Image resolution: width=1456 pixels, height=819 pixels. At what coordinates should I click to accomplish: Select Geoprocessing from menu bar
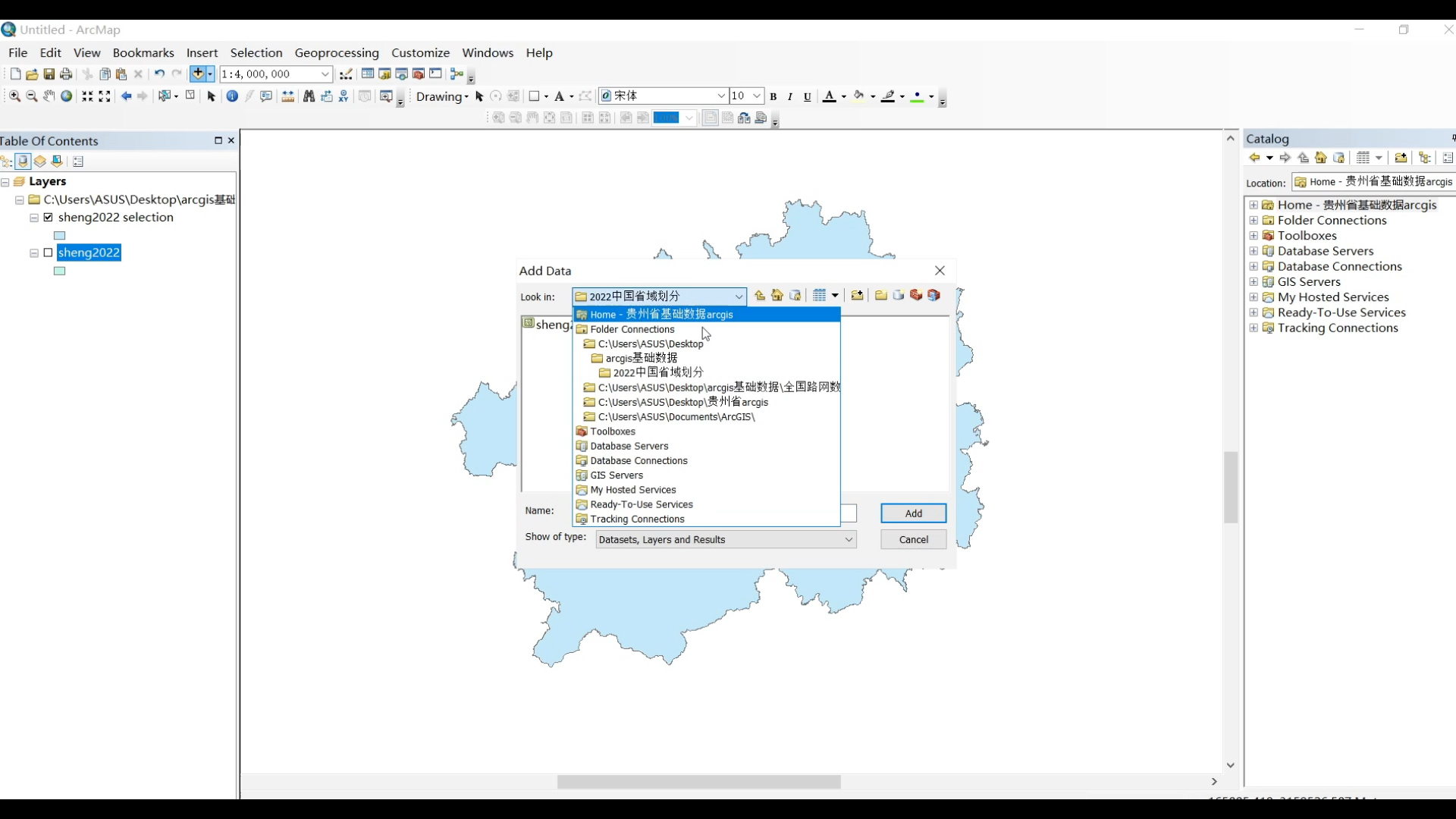pos(337,52)
